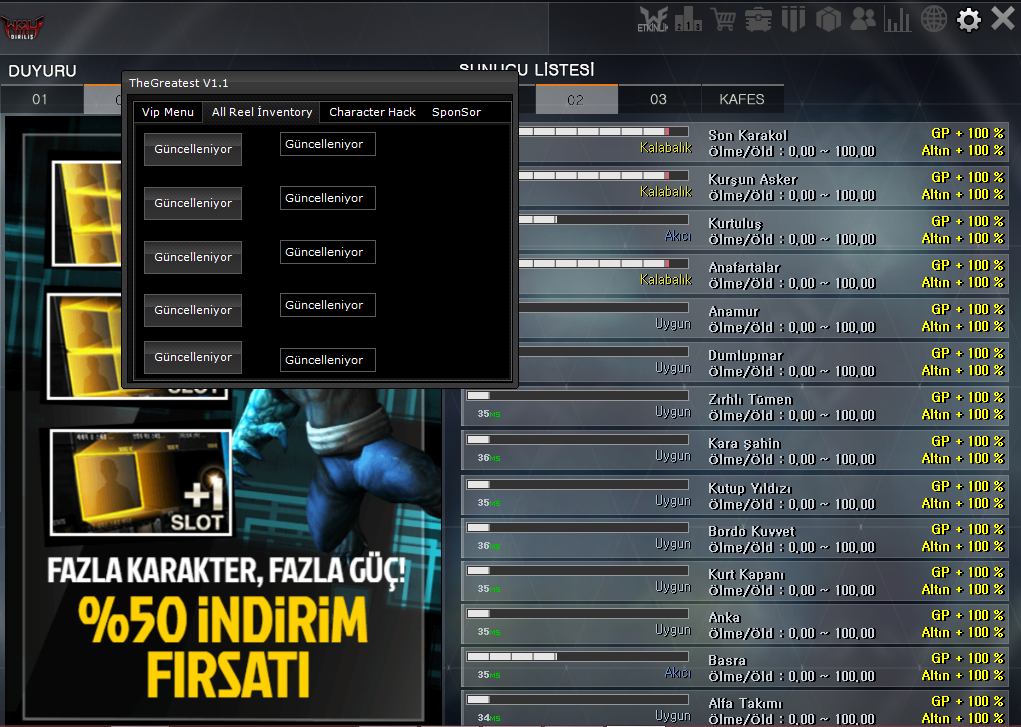Close the game with the X icon
This screenshot has width=1021, height=727.
coord(1003,18)
